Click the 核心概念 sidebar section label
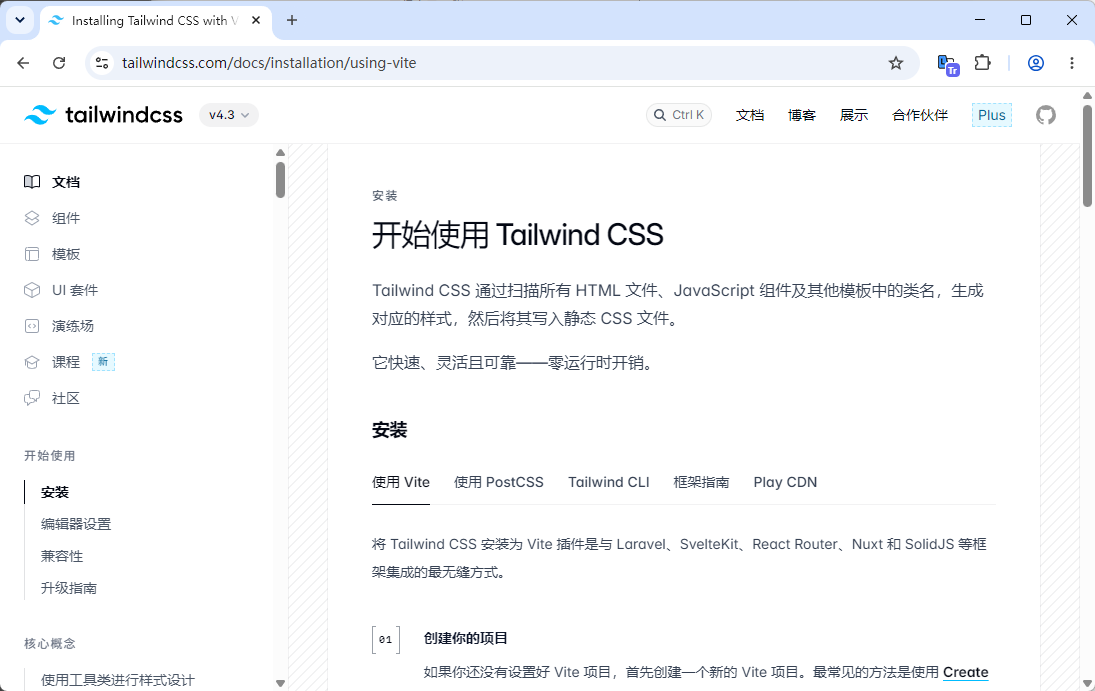 click(50, 643)
